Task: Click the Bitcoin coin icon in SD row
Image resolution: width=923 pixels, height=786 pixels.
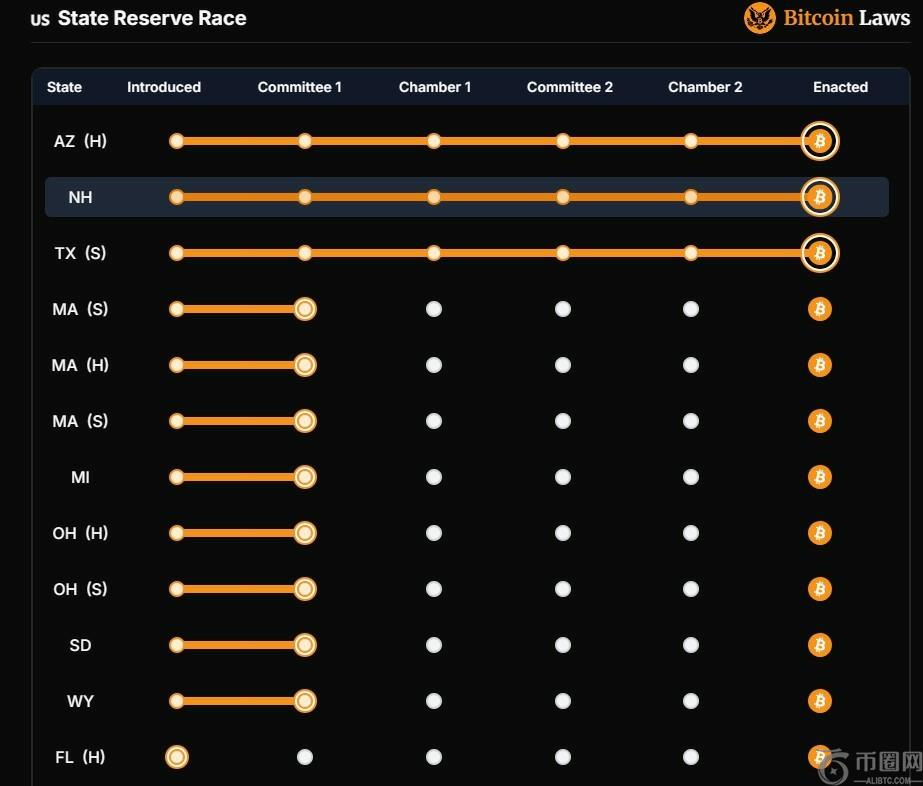Action: 819,645
